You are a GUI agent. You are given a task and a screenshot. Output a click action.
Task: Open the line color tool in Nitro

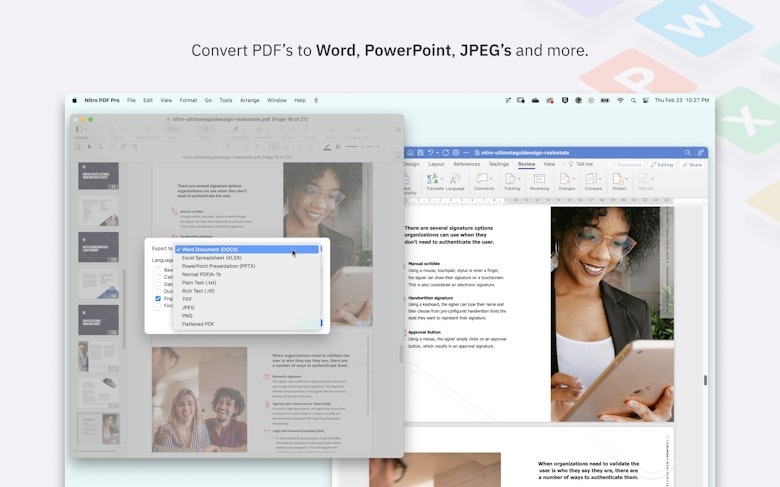[x=327, y=147]
